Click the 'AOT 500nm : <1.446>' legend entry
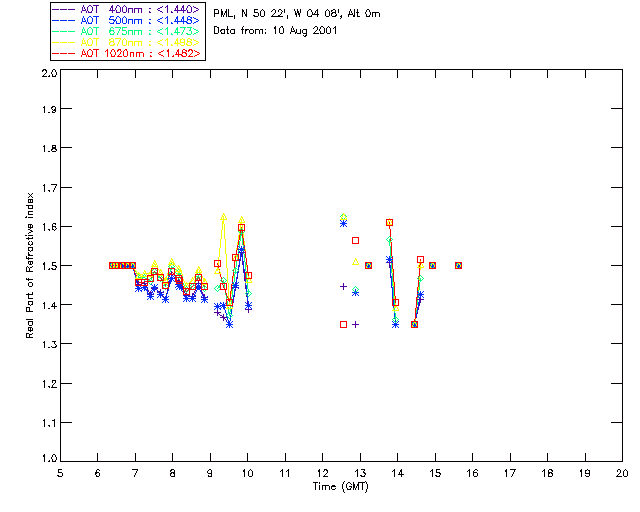 pyautogui.click(x=127, y=20)
